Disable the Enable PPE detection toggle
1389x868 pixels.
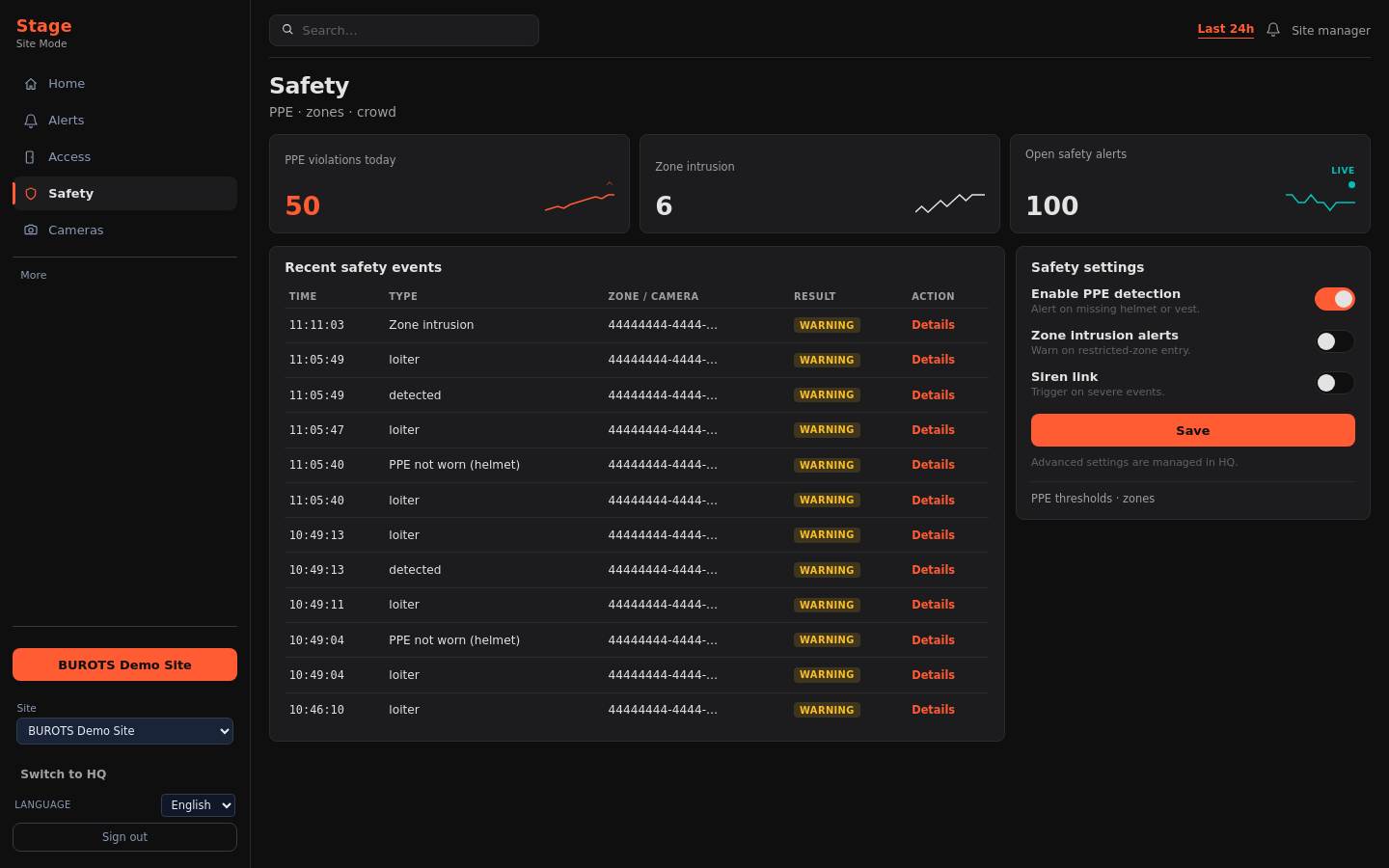pos(1335,299)
